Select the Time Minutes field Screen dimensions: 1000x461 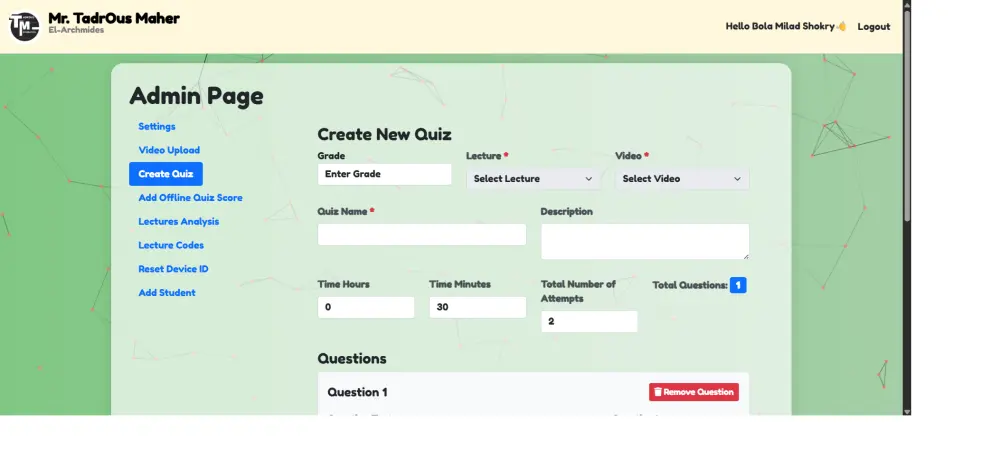pyautogui.click(x=477, y=308)
